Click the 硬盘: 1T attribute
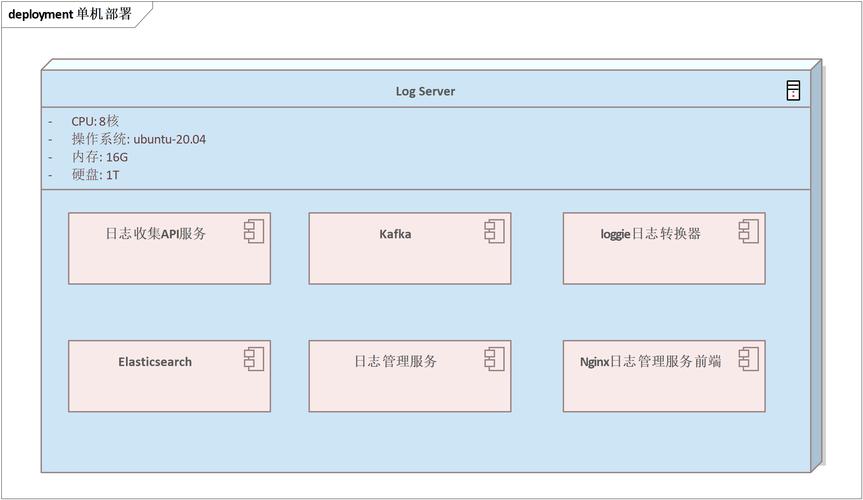Viewport: 863px width, 500px height. 95,175
